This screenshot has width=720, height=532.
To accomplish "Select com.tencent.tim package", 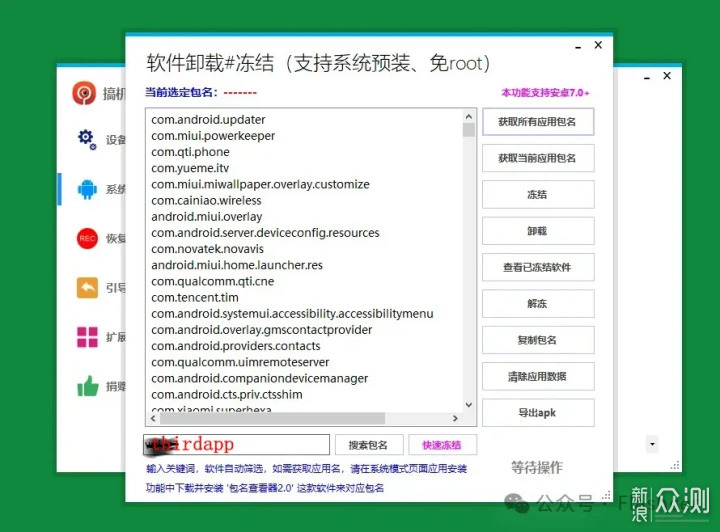I will click(195, 297).
